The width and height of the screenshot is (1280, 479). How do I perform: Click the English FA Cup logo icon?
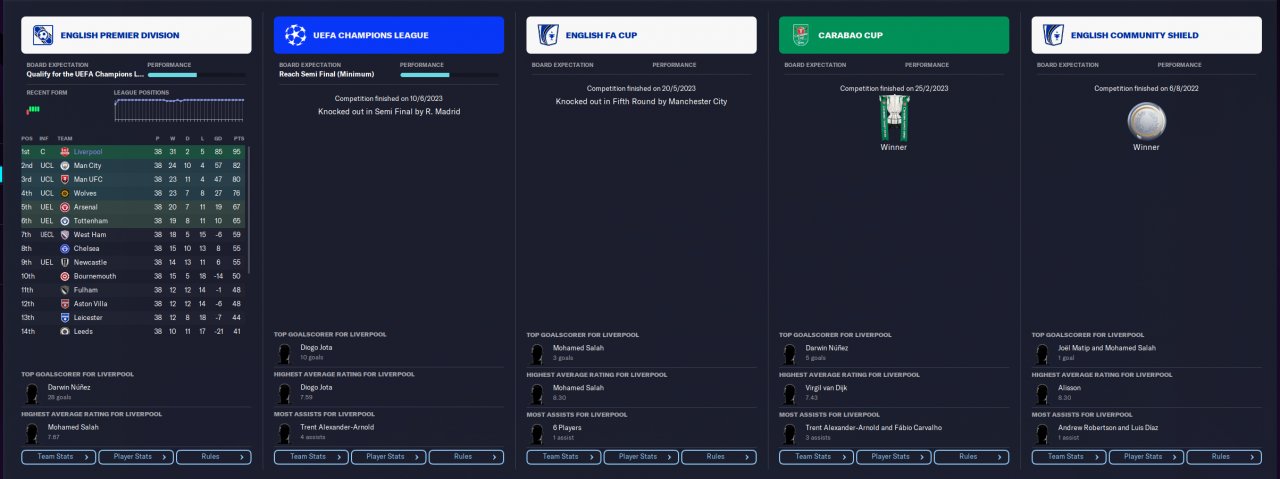(x=548, y=35)
